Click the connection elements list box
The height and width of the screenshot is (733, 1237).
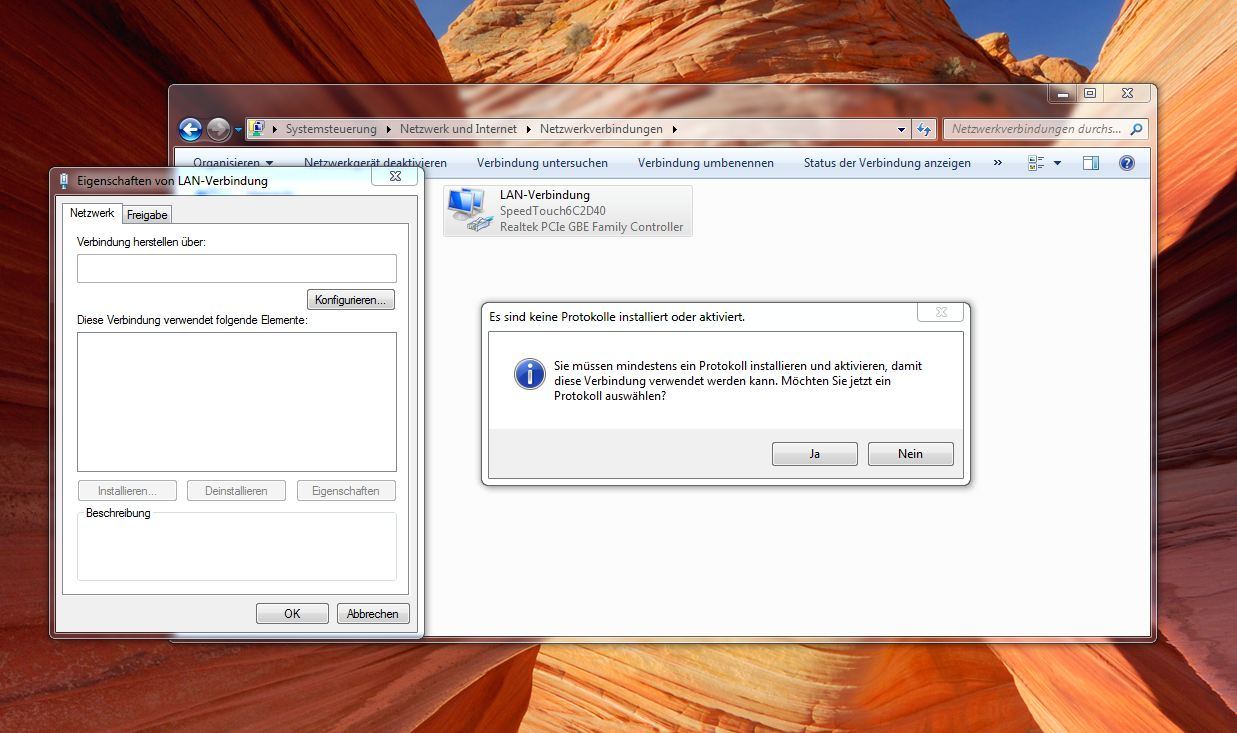point(237,401)
